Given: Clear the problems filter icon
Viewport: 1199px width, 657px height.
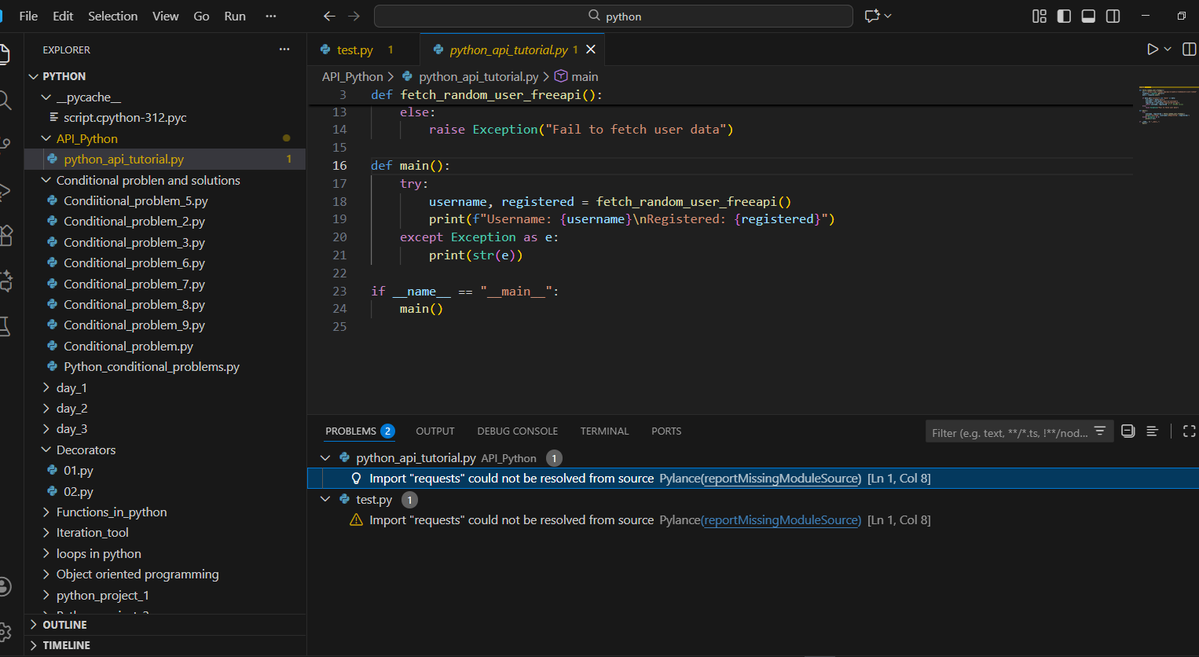Looking at the screenshot, I should tap(1100, 431).
